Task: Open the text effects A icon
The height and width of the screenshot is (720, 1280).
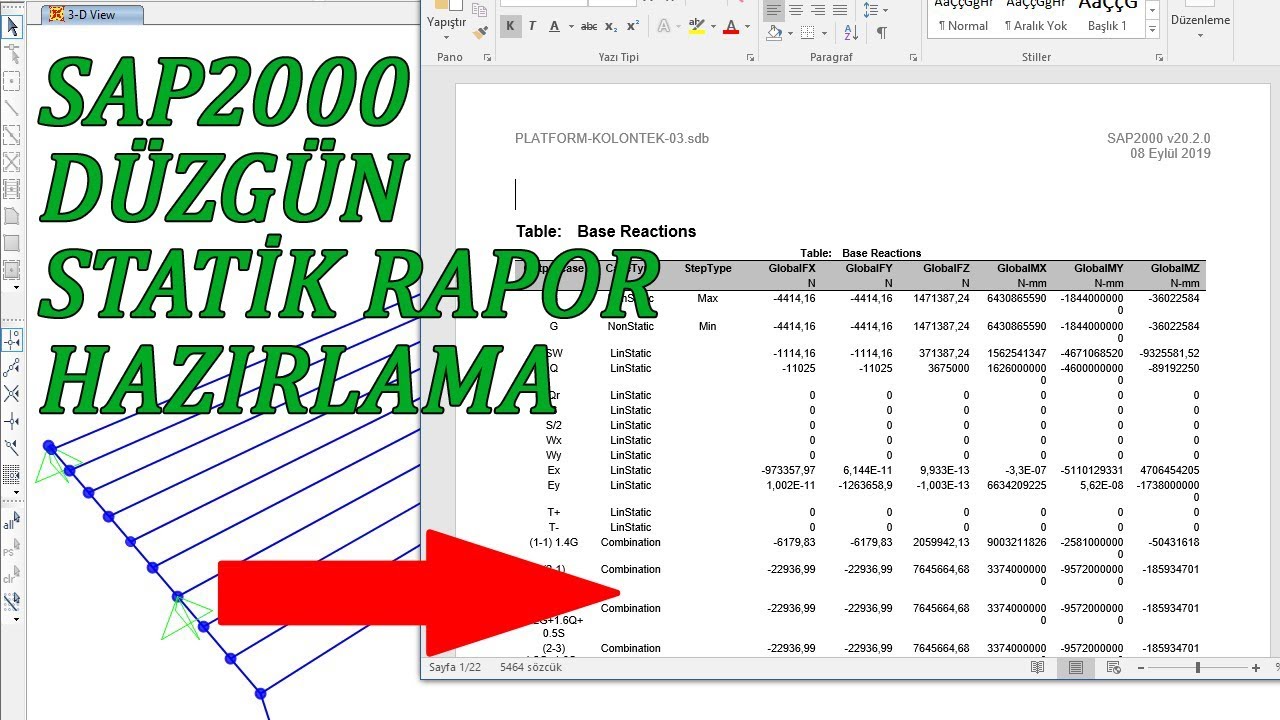Action: pyautogui.click(x=665, y=27)
